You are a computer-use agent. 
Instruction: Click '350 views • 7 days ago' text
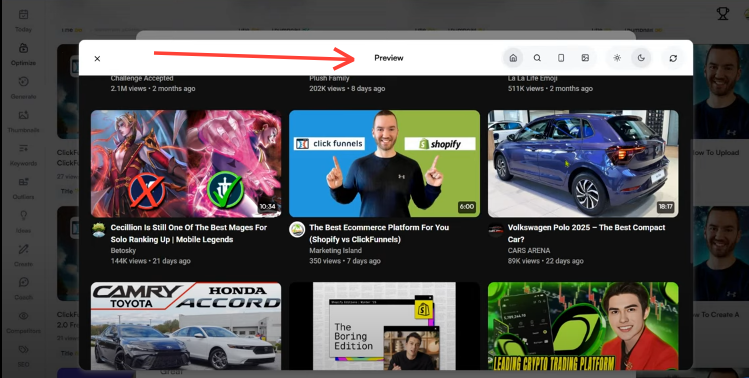[345, 261]
